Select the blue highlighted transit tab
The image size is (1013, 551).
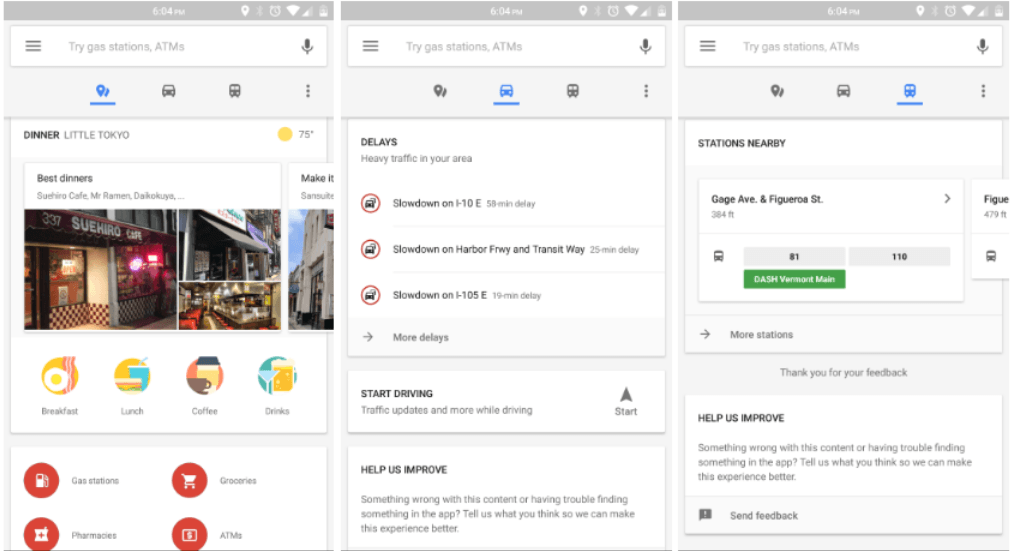[x=910, y=91]
